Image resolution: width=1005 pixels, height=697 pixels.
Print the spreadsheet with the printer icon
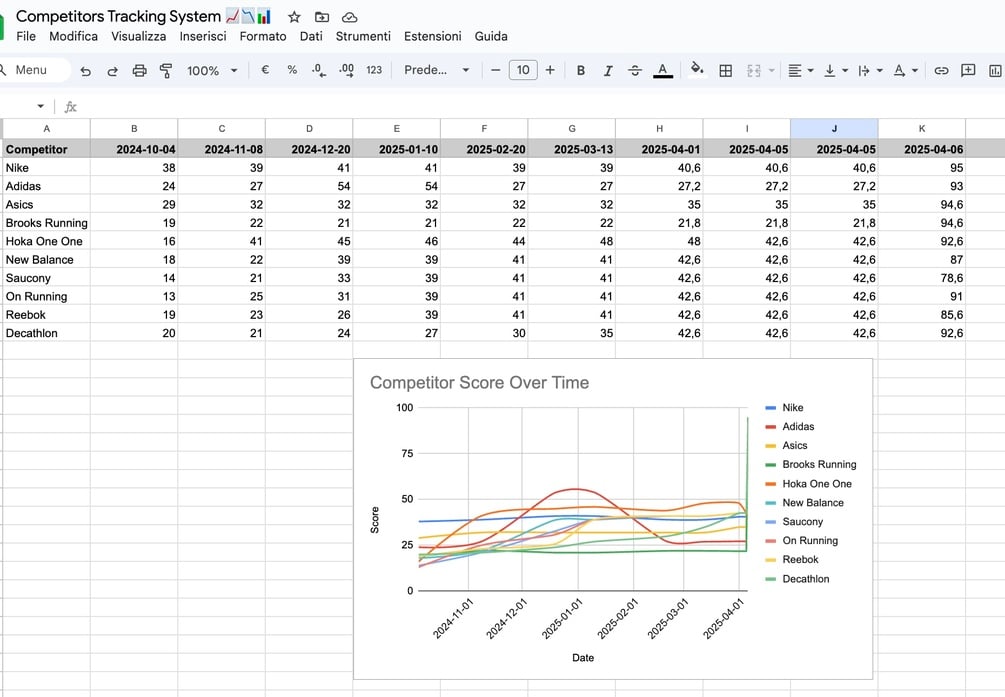click(x=139, y=71)
